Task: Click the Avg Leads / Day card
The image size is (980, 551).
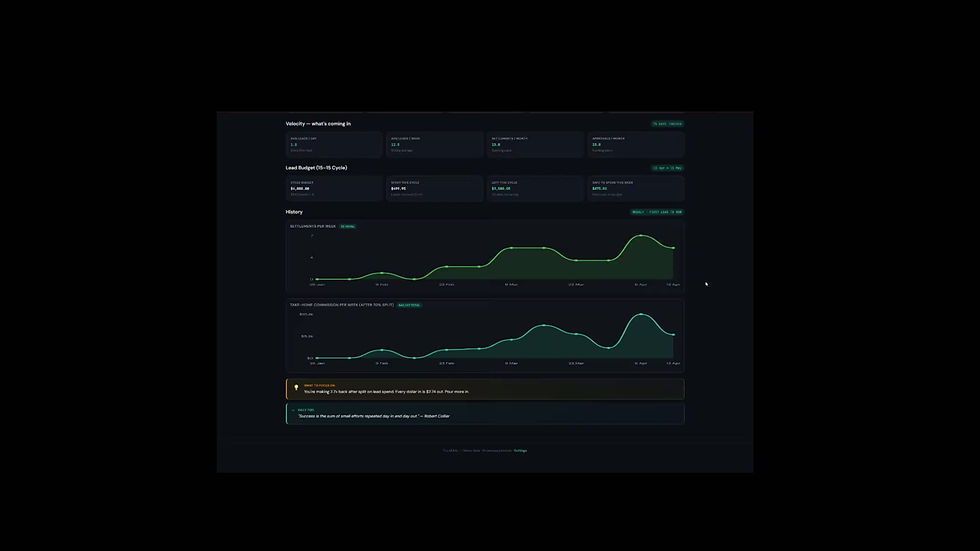Action: point(334,144)
